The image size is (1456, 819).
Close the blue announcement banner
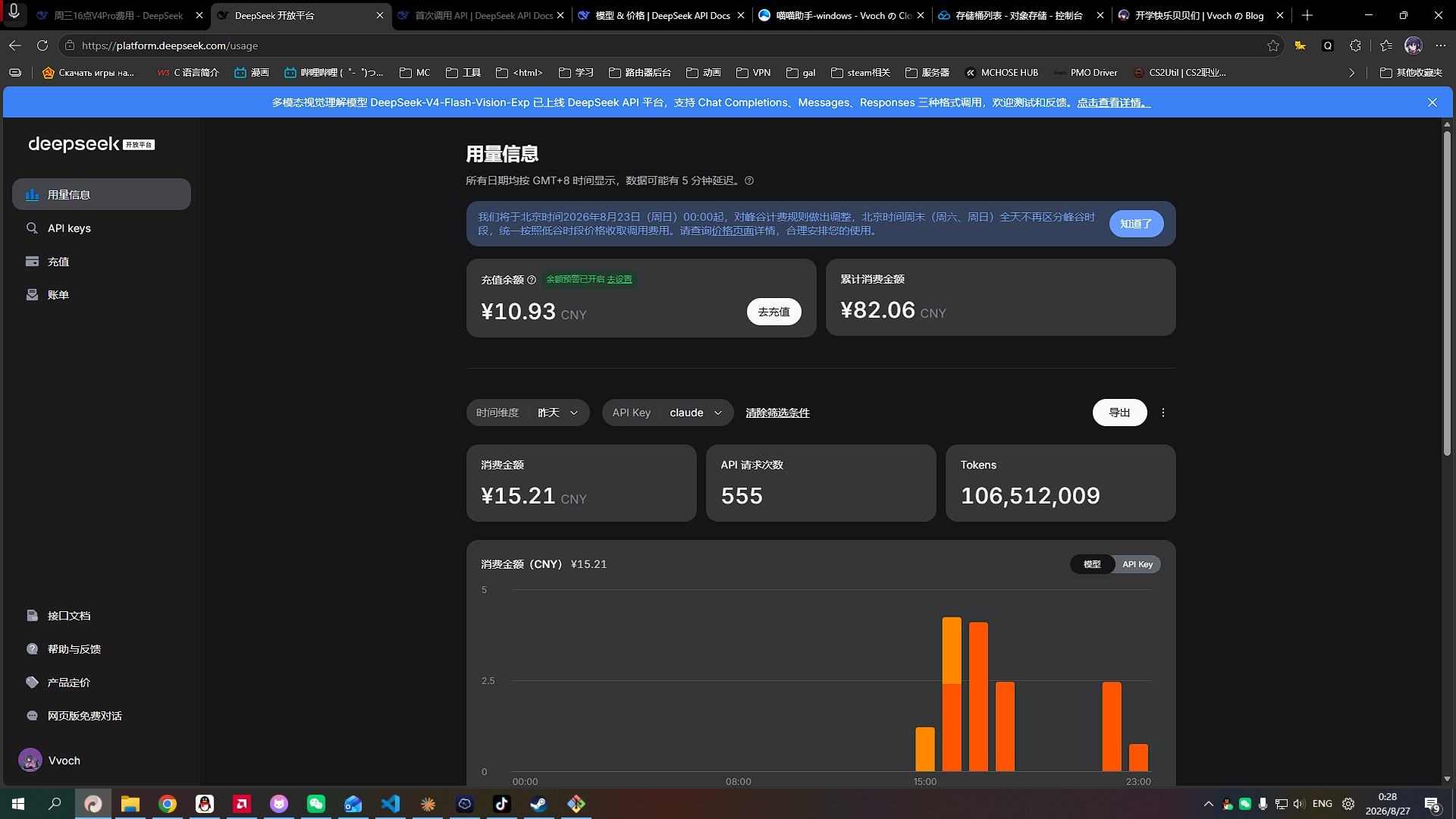click(1432, 102)
